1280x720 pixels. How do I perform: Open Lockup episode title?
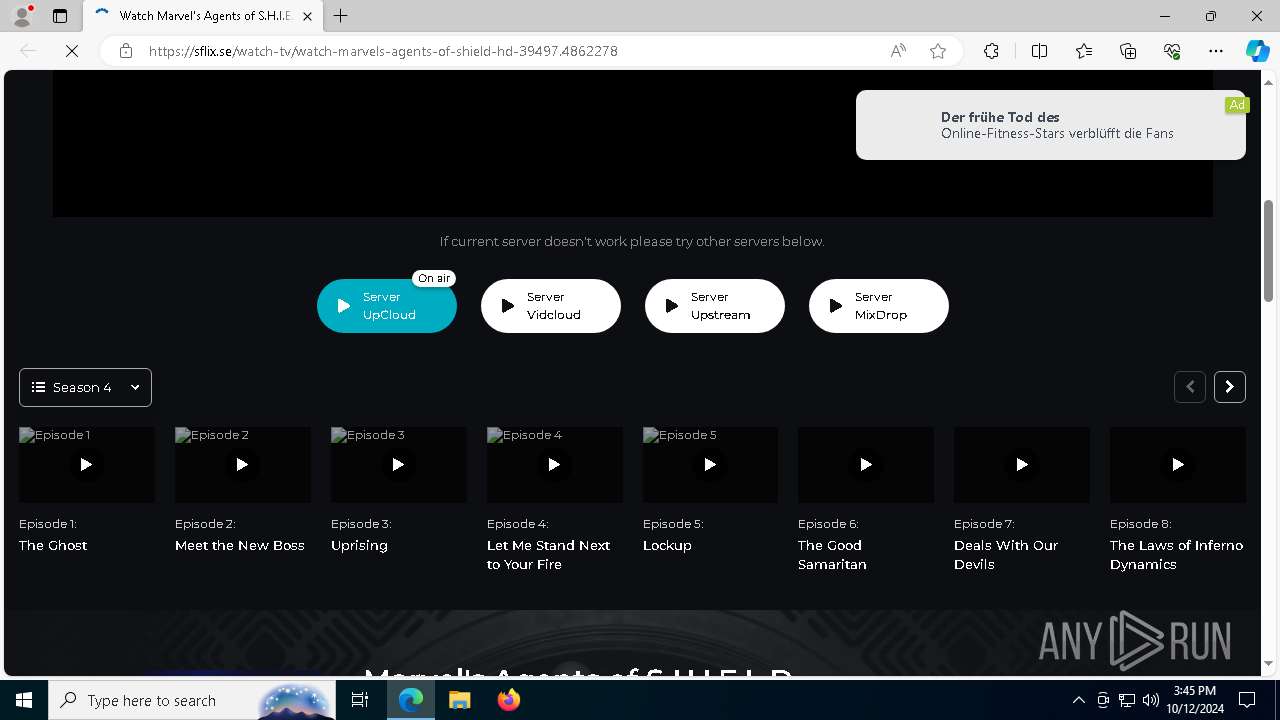667,545
